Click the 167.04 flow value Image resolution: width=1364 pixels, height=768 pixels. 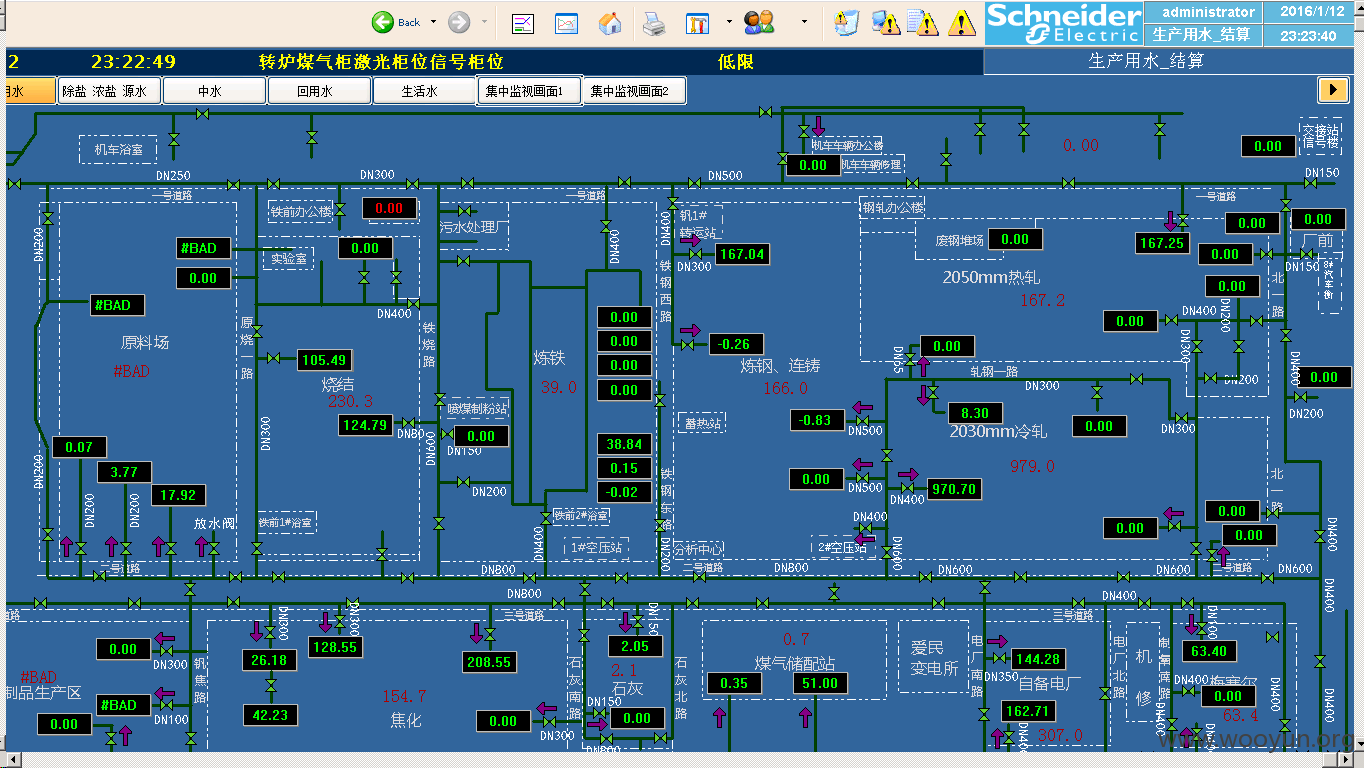742,254
